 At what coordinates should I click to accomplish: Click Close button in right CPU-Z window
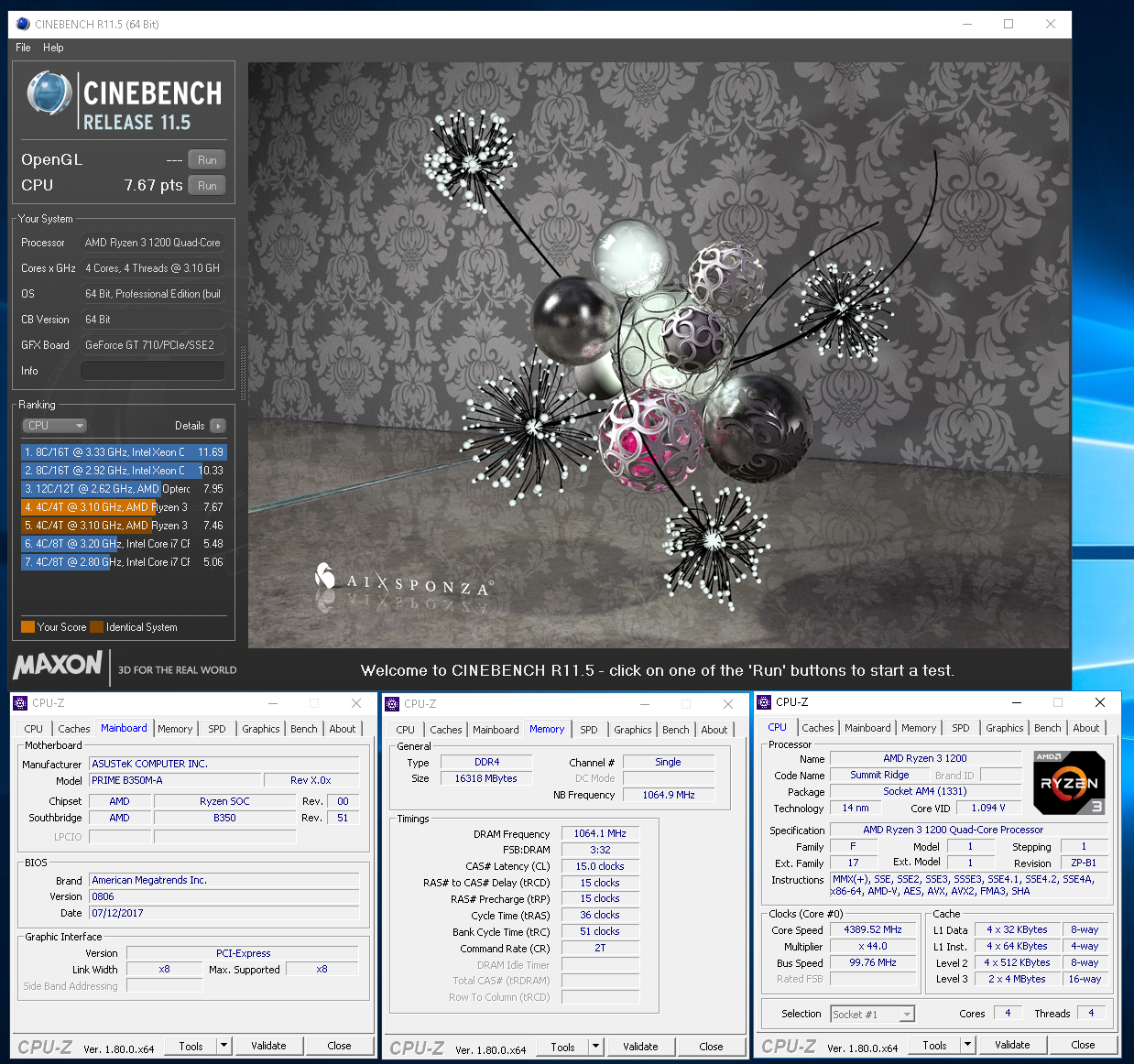[1083, 1045]
